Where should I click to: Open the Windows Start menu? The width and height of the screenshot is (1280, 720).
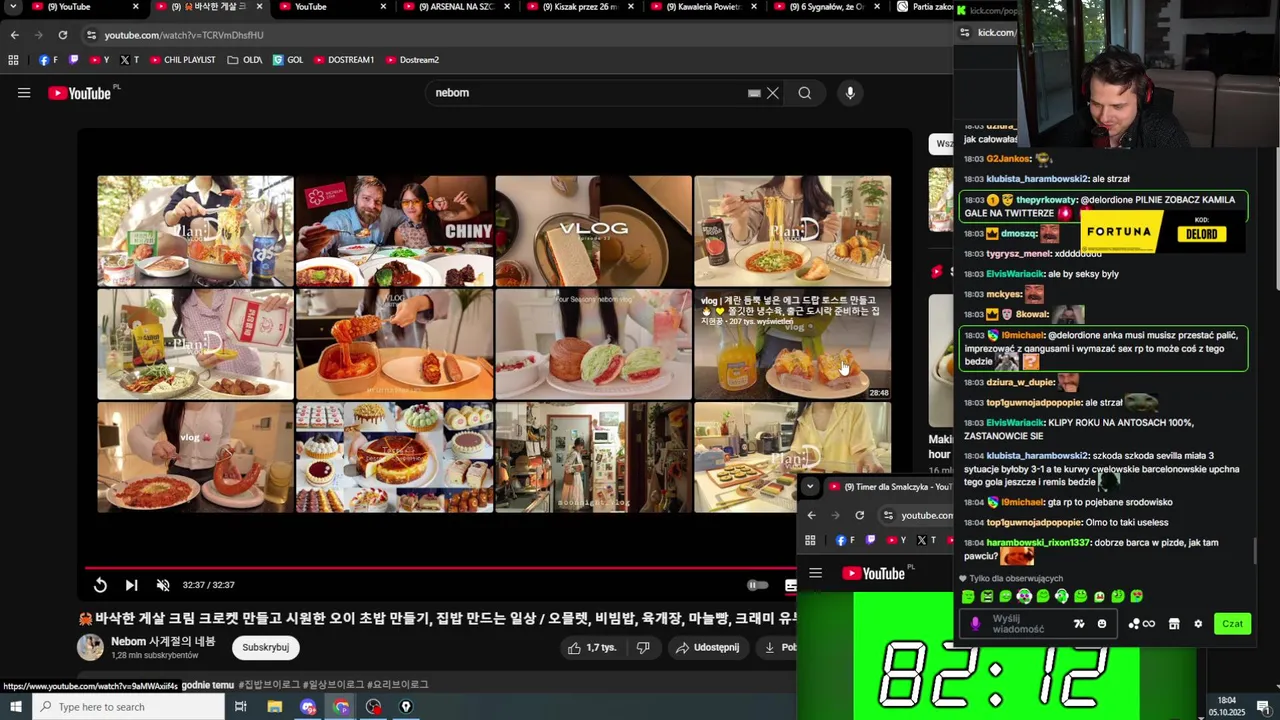tap(15, 707)
